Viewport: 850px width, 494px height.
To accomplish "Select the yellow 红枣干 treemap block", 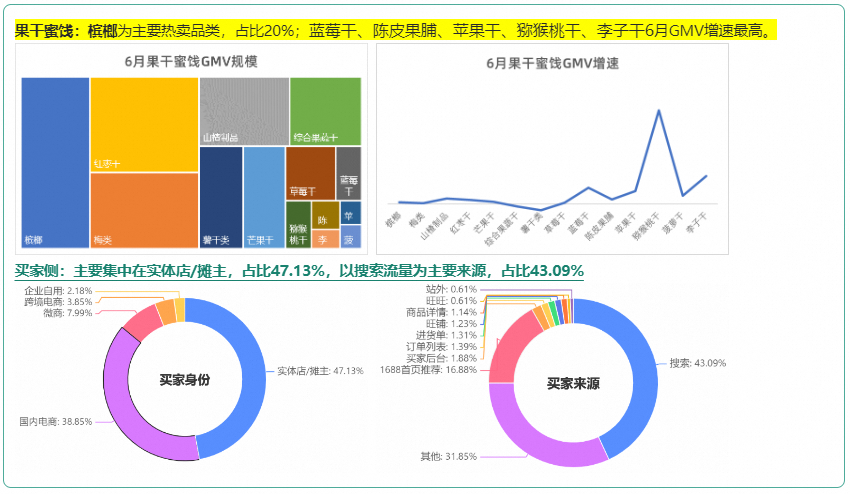I will click(144, 124).
